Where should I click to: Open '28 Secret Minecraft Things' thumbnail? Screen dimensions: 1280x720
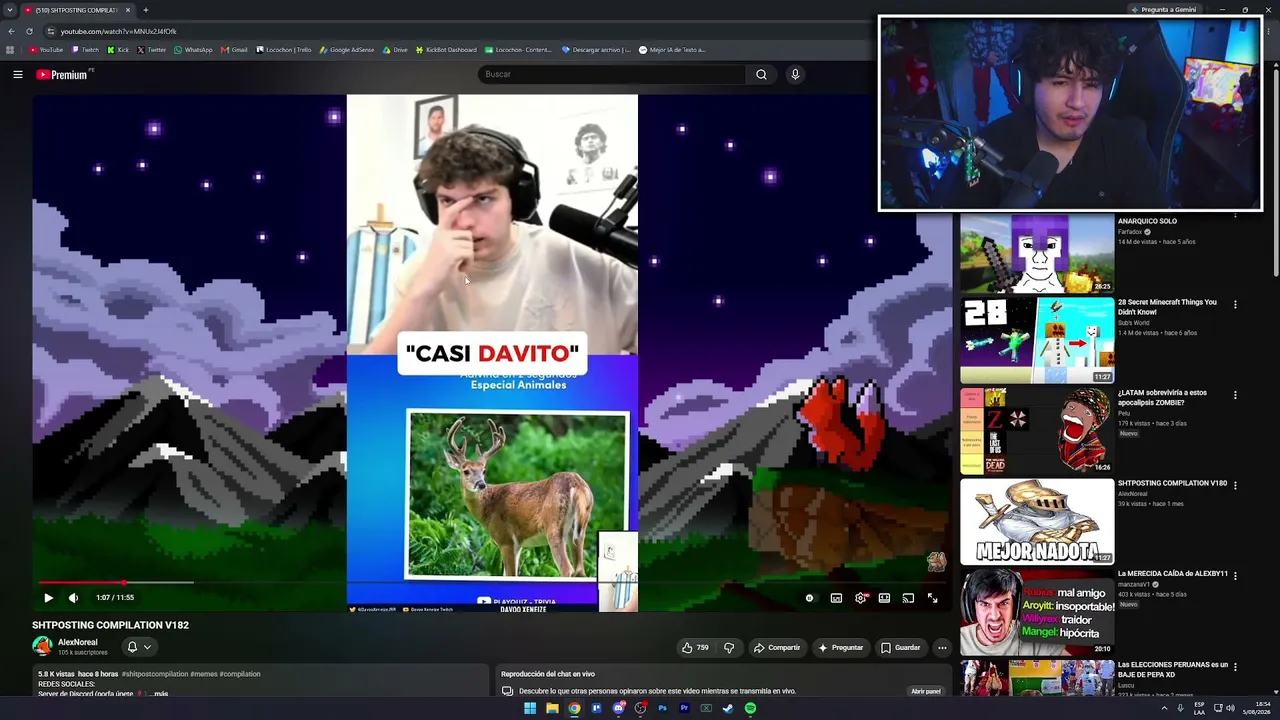click(x=1037, y=340)
